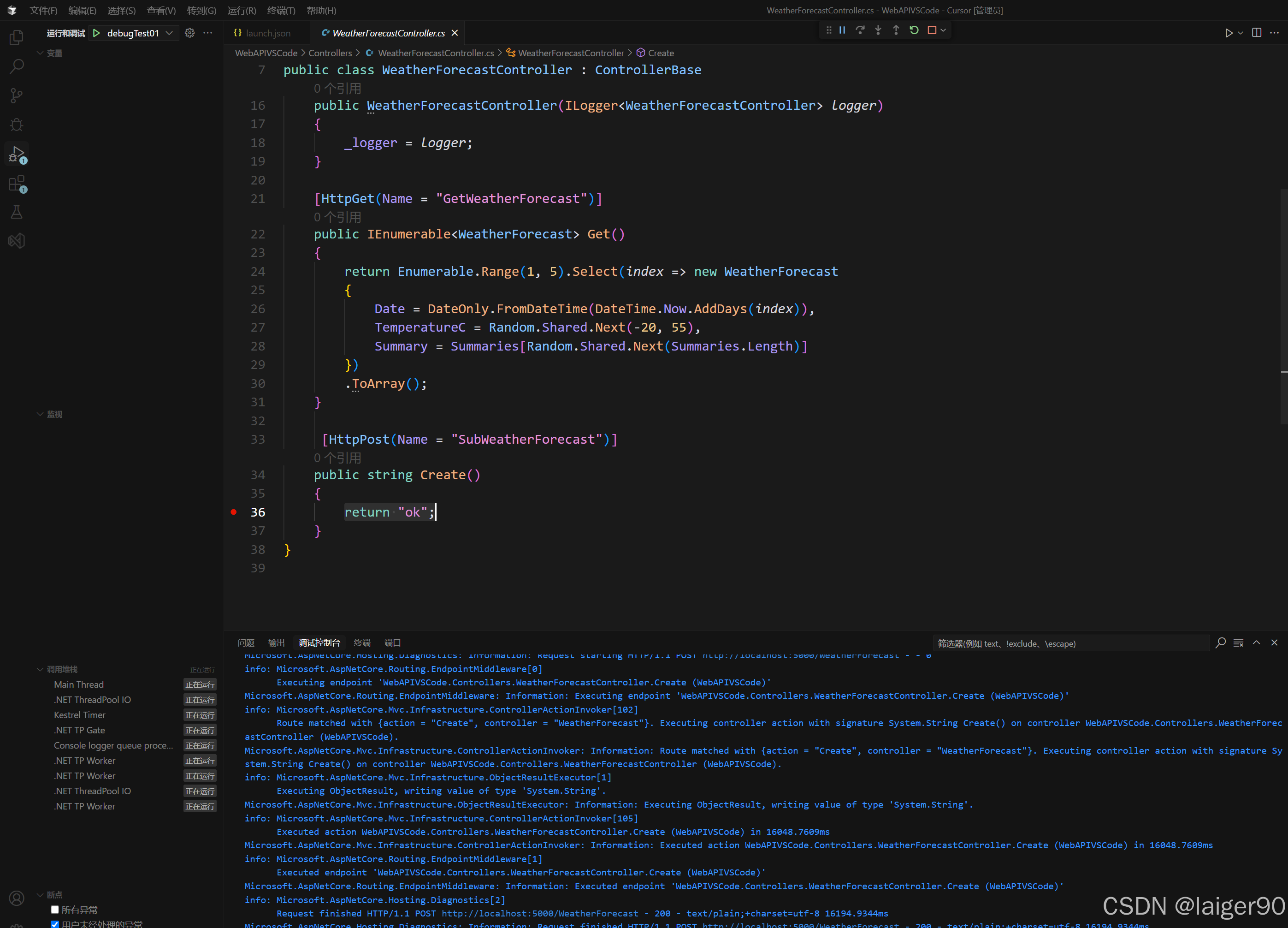Screen dimensions: 1288x928
Task: Open the Search view in the activity bar
Action: (x=17, y=66)
